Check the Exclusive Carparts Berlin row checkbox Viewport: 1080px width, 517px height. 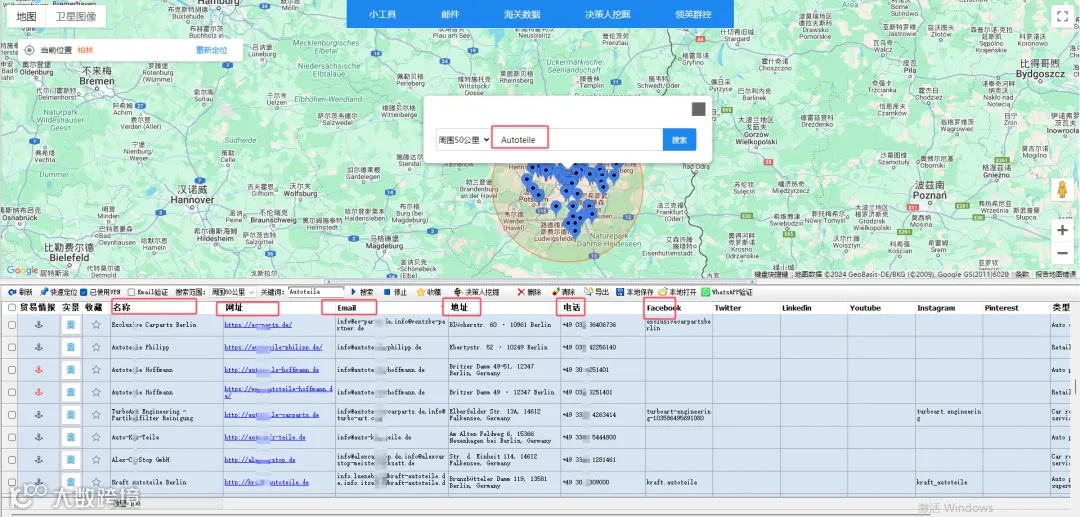click(12, 324)
